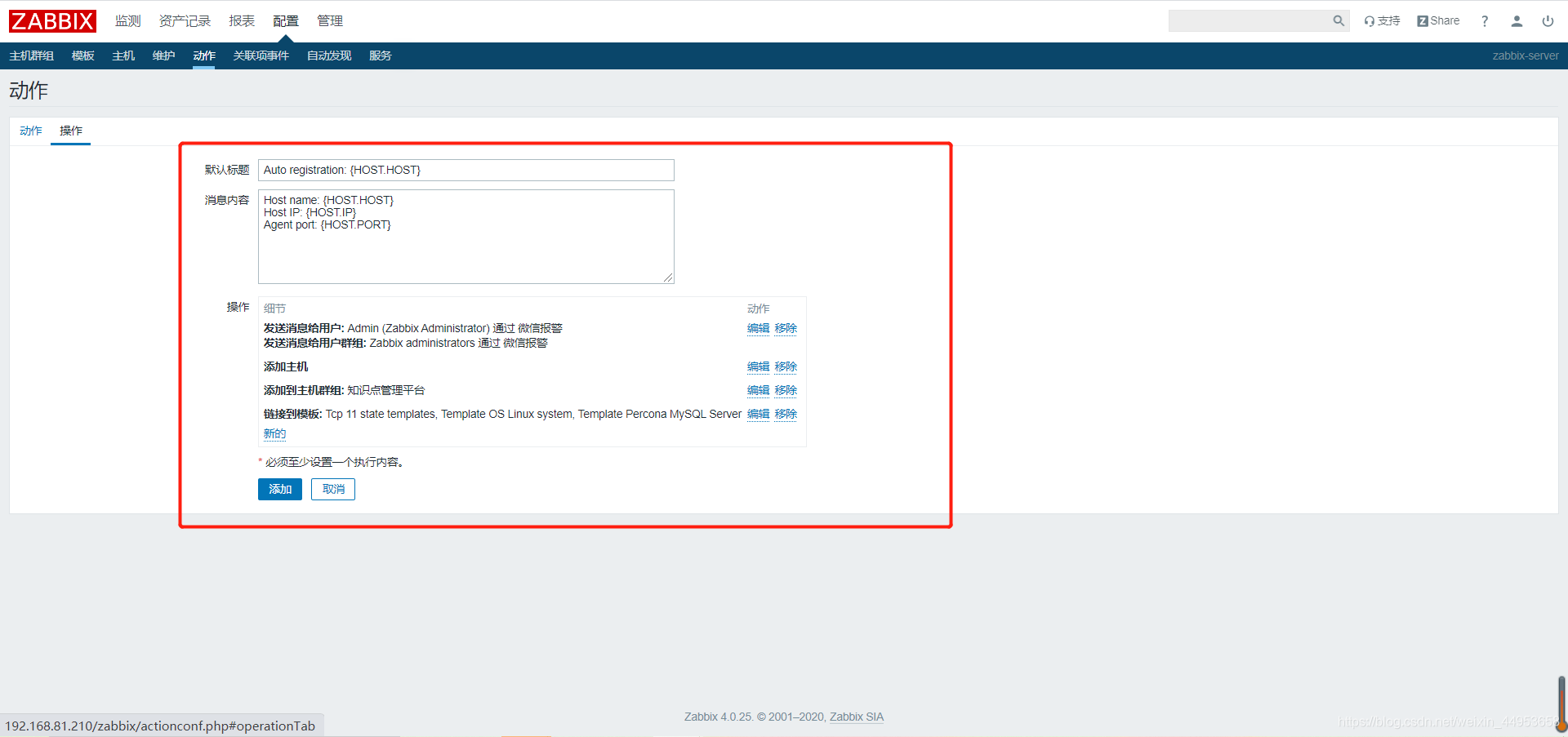Go to 主机群组 submenu

31,55
